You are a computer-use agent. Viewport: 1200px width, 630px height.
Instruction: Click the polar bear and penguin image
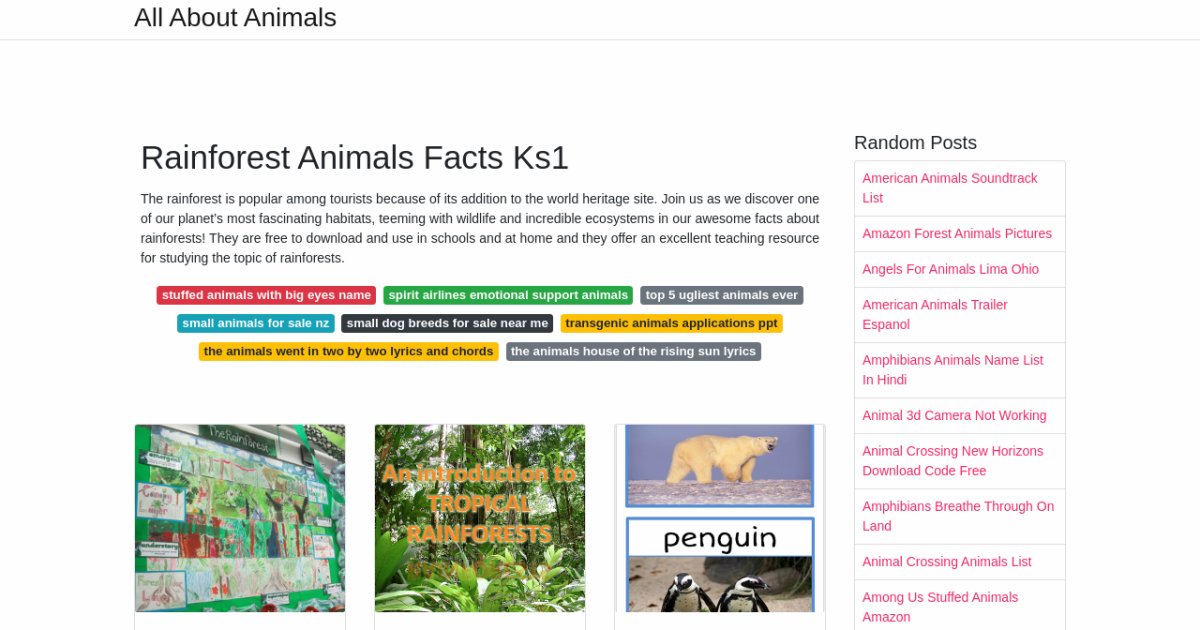[x=720, y=518]
